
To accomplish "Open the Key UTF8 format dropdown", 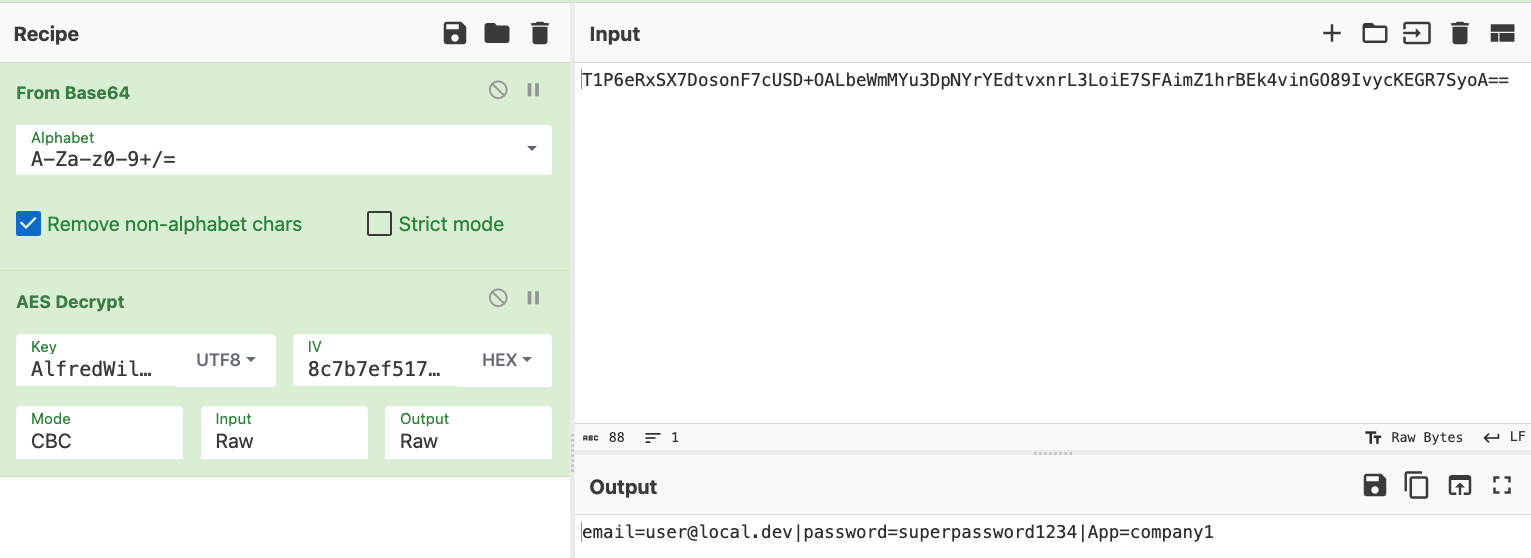I will [226, 360].
